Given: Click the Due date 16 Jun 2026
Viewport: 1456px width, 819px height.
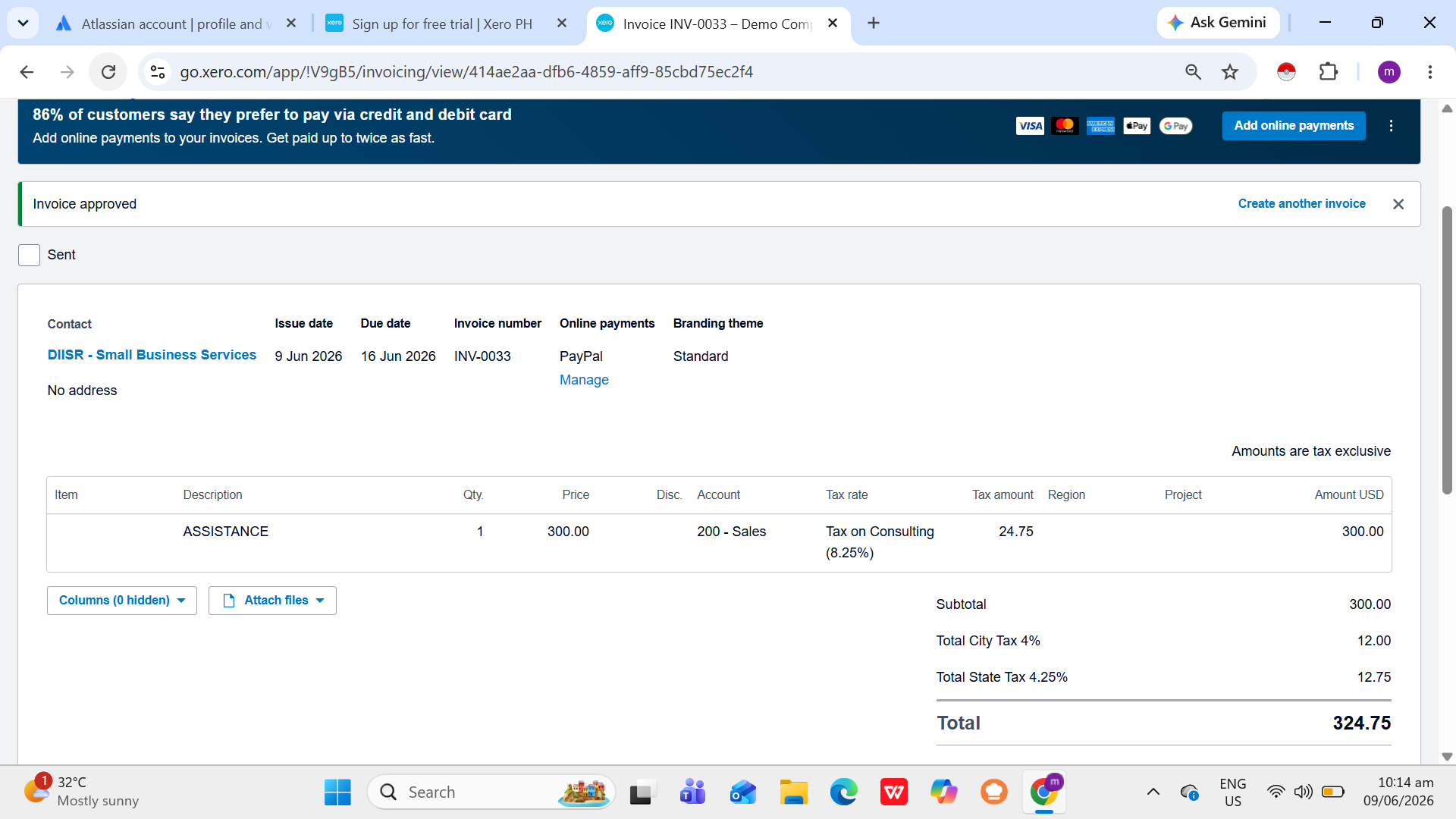Looking at the screenshot, I should [x=398, y=356].
